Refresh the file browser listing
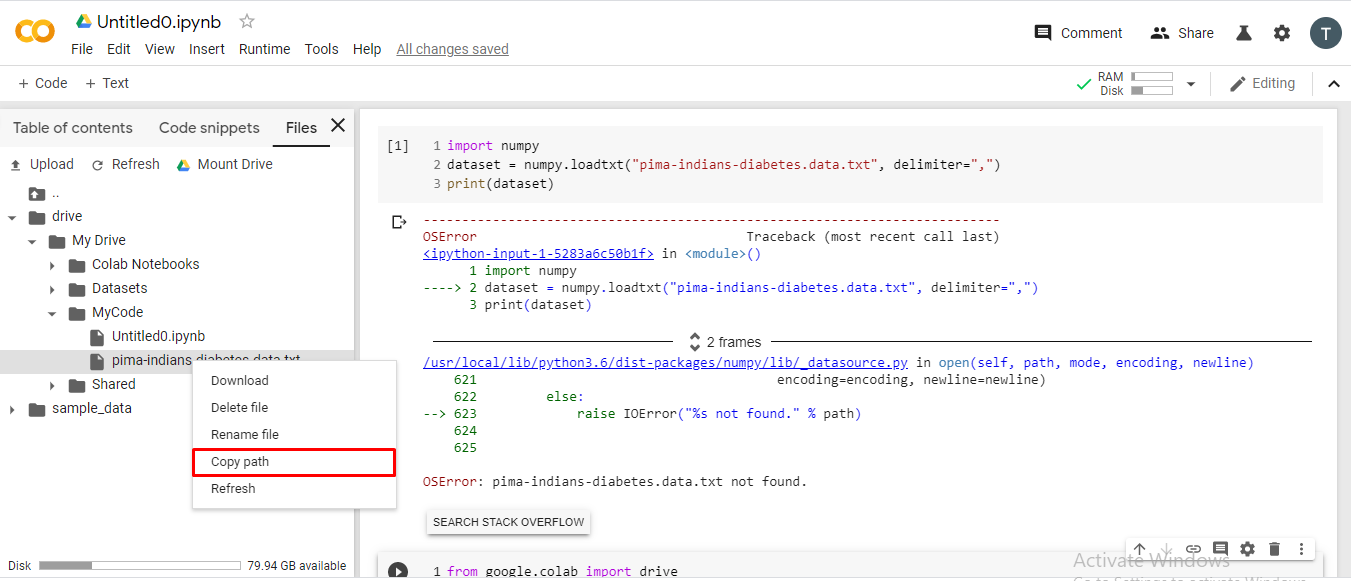1351x581 pixels. (x=125, y=163)
